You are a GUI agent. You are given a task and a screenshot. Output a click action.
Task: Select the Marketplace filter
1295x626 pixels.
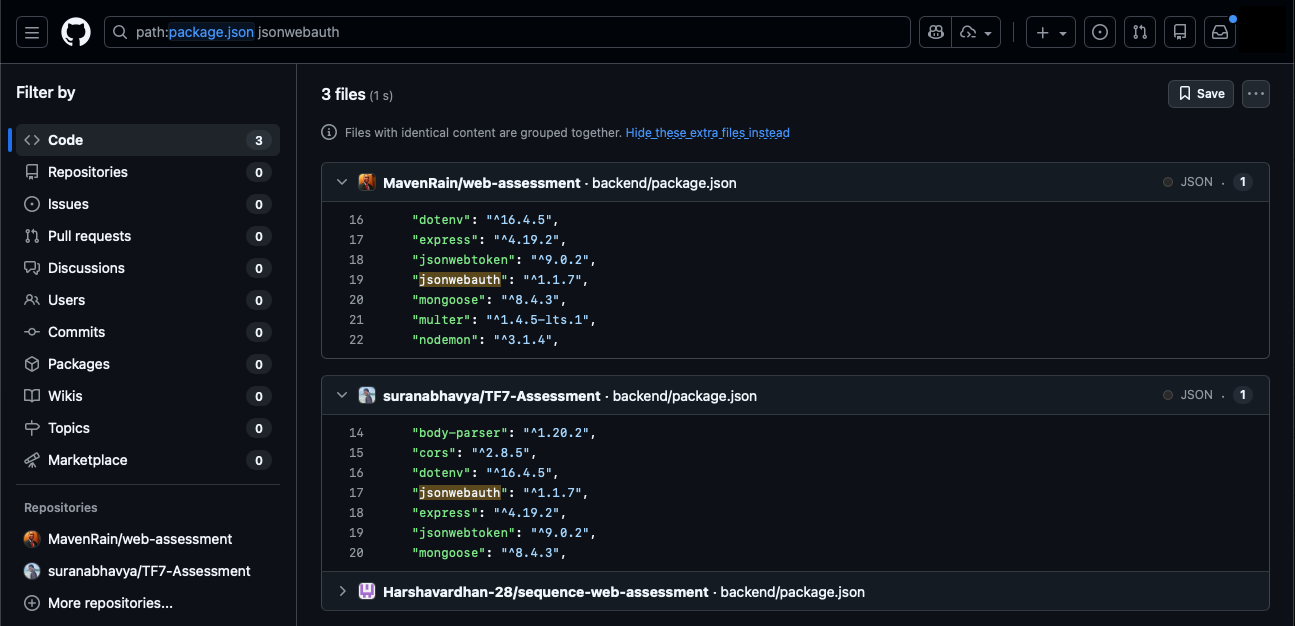[148, 460]
